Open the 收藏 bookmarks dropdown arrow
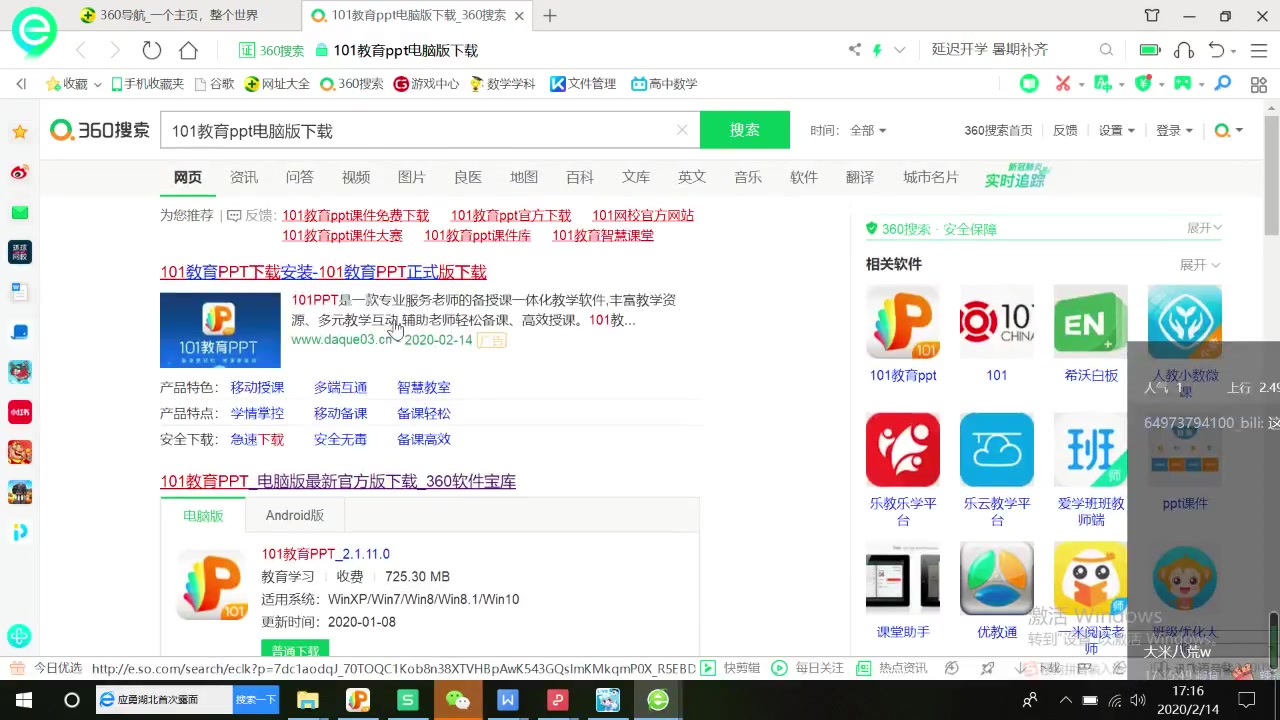 tap(98, 85)
